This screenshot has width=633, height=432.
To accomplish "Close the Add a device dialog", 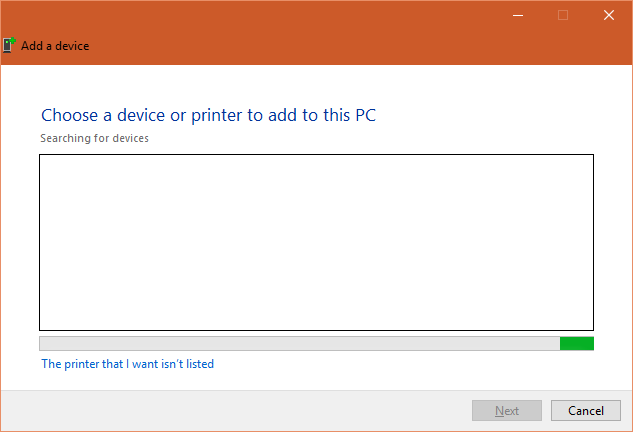I will click(x=608, y=15).
